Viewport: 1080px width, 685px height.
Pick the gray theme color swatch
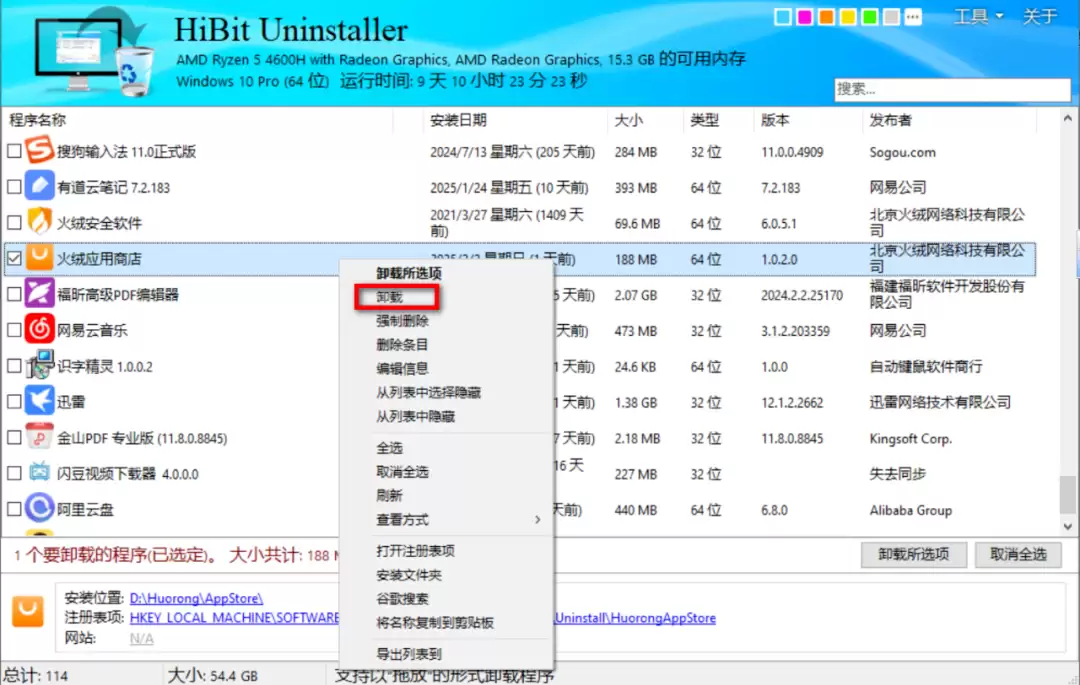pyautogui.click(x=891, y=17)
